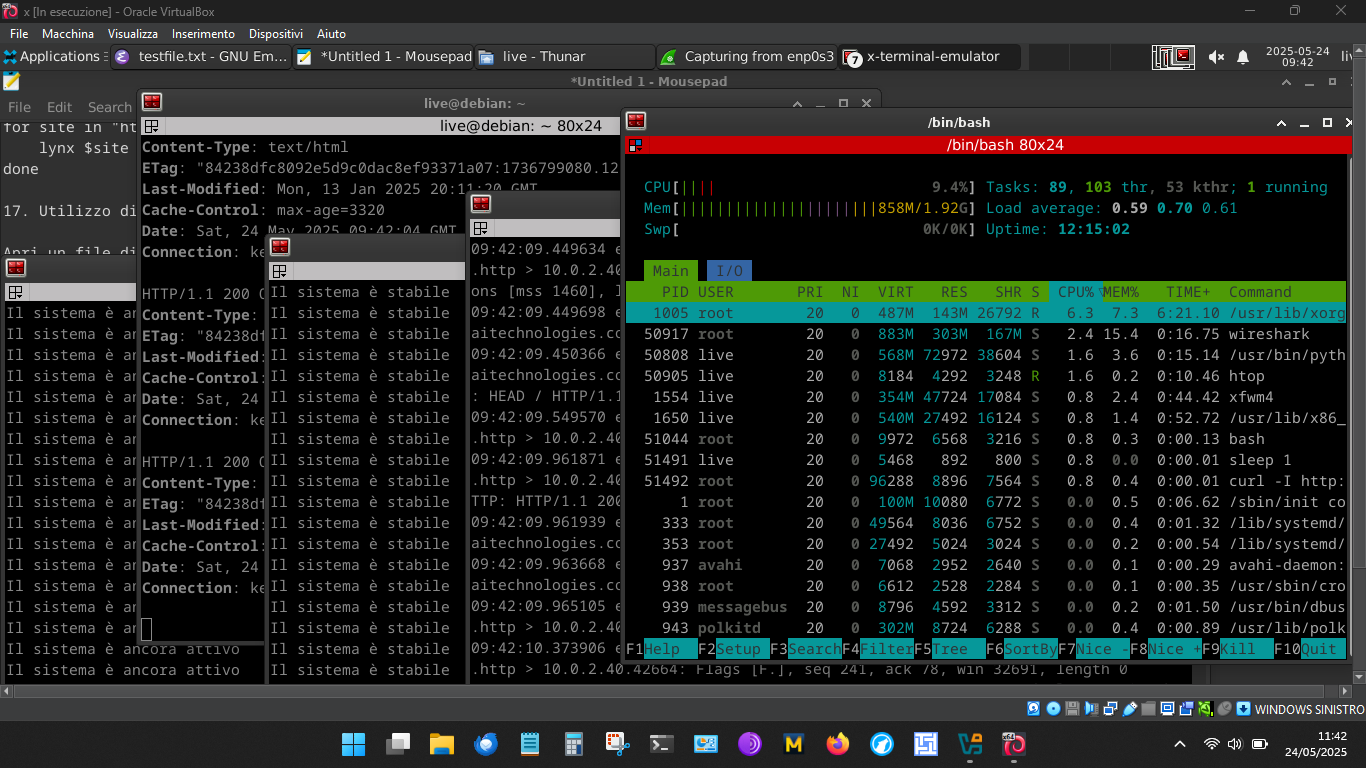Switch to the live - Thunar panel button

(565, 57)
